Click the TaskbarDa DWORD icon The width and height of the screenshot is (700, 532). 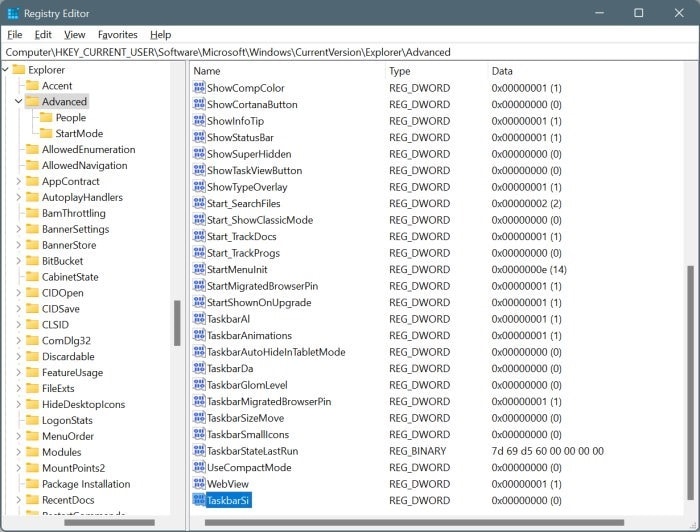199,368
